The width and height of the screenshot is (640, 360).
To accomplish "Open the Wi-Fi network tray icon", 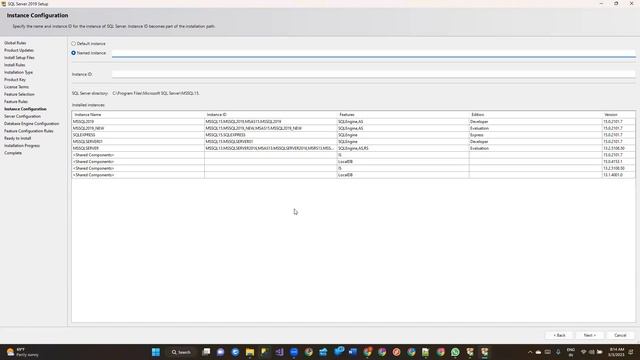I will [583, 352].
